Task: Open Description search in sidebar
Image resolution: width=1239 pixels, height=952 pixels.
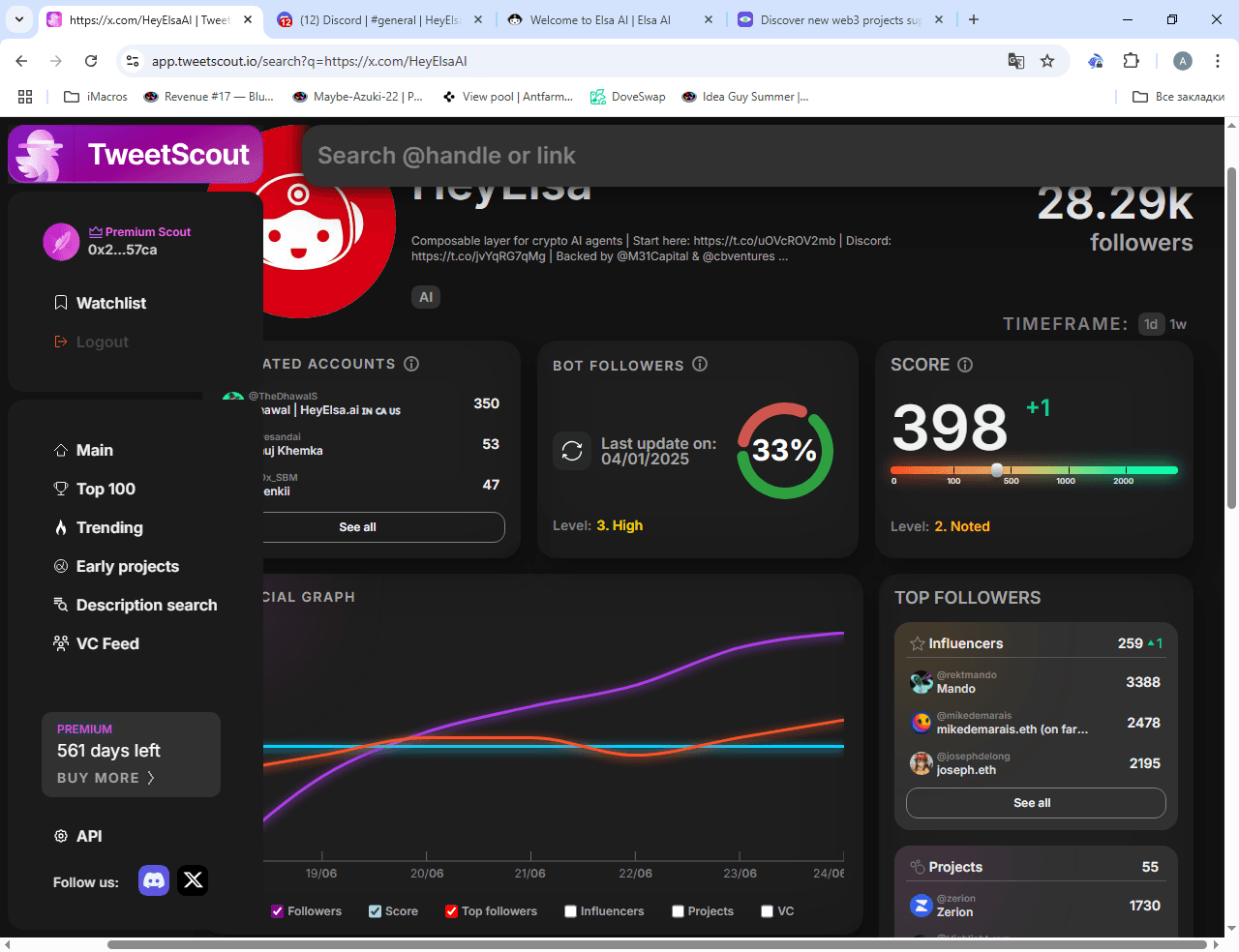Action: [x=136, y=605]
